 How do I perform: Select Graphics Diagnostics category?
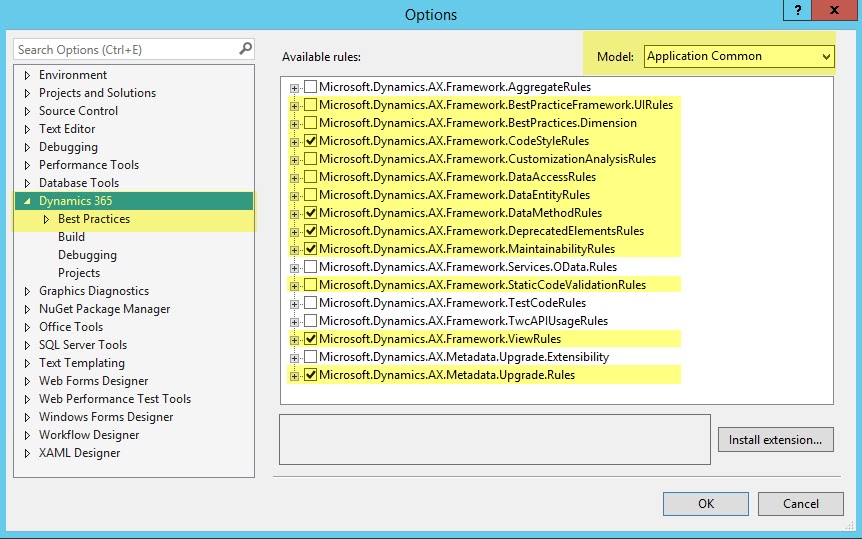point(94,291)
